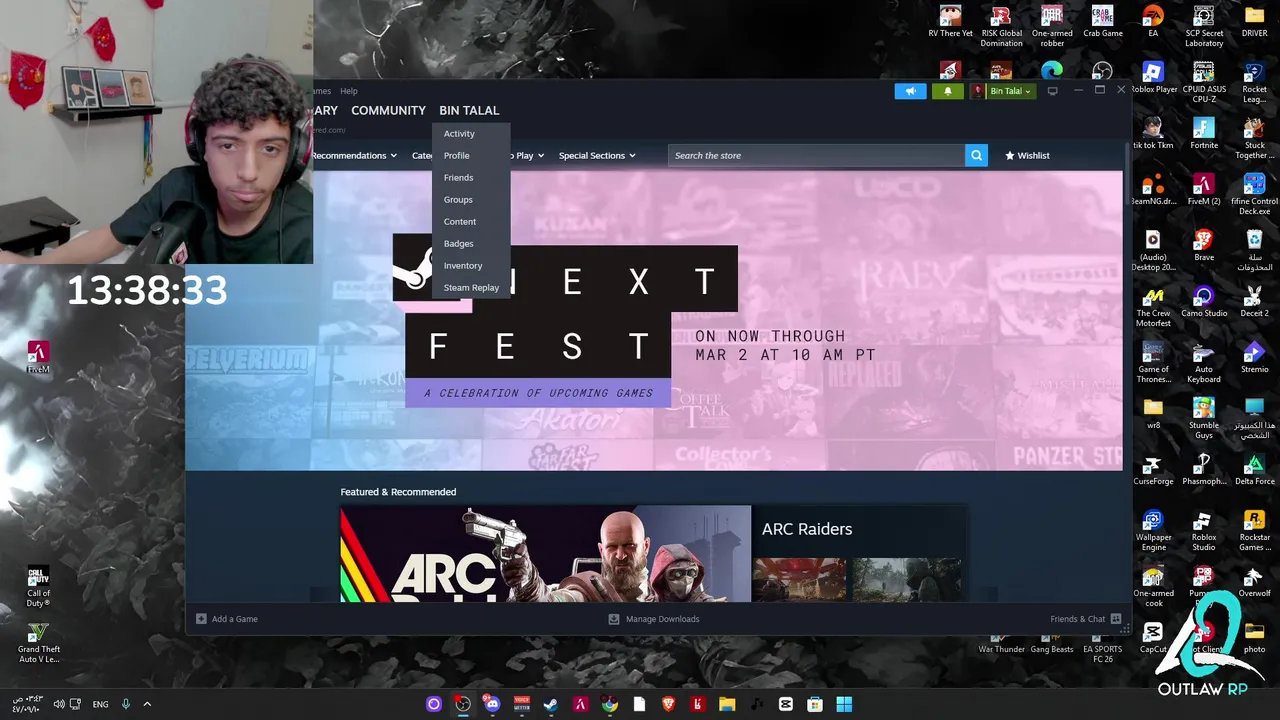The image size is (1280, 720).
Task: Open the Auto Keyboard desktop shortcut
Action: click(1204, 362)
